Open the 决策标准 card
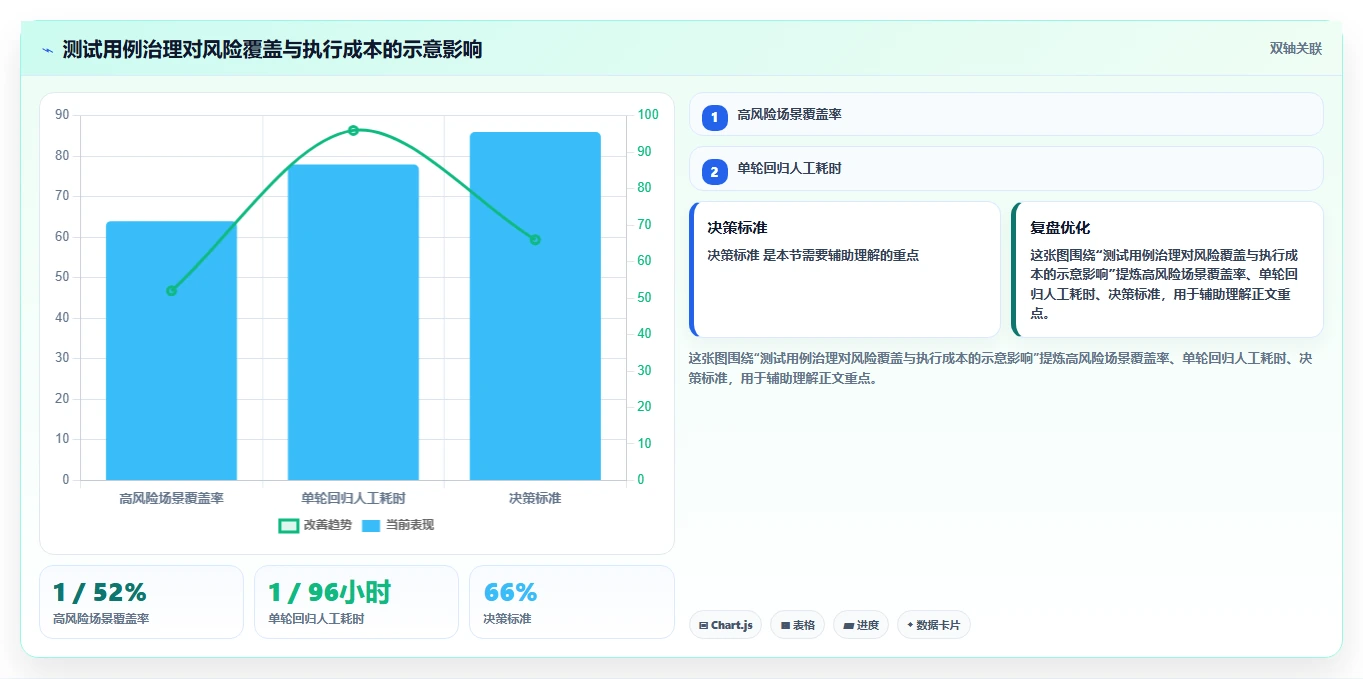Screen dimensions: 1363x679 pyautogui.click(x=845, y=270)
